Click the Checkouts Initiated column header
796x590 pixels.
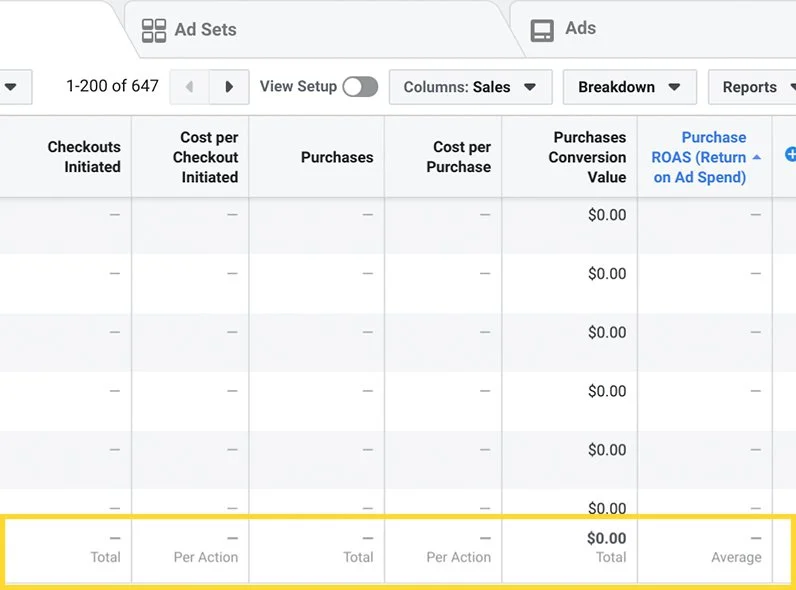tap(84, 157)
